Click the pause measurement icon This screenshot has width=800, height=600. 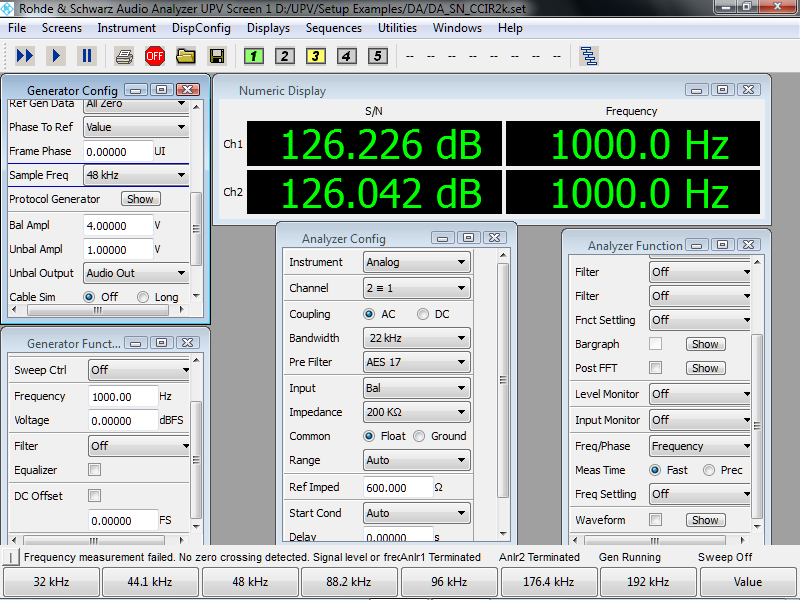coord(87,56)
